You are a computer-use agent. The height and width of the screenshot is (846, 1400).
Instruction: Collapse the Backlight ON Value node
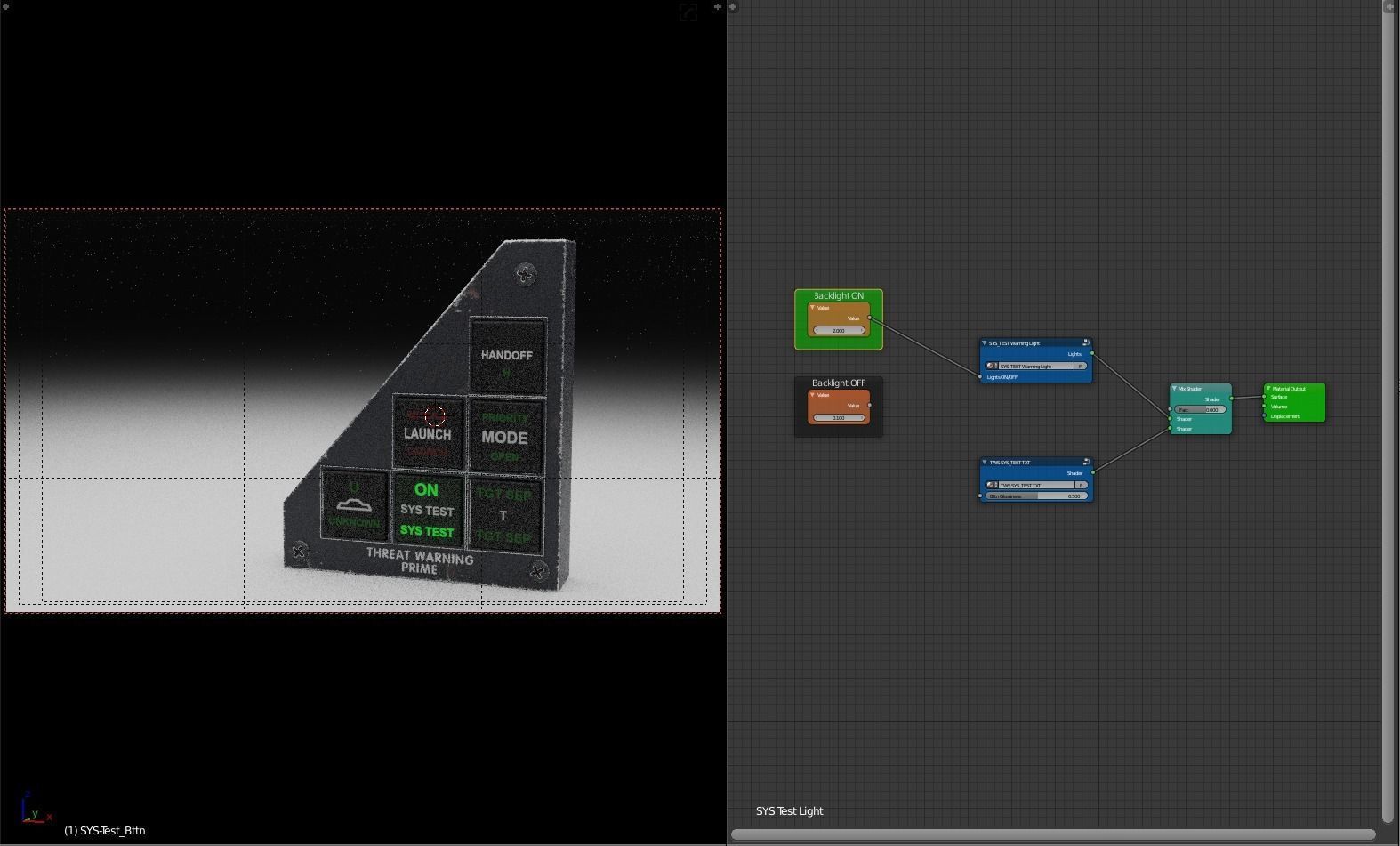(x=812, y=308)
